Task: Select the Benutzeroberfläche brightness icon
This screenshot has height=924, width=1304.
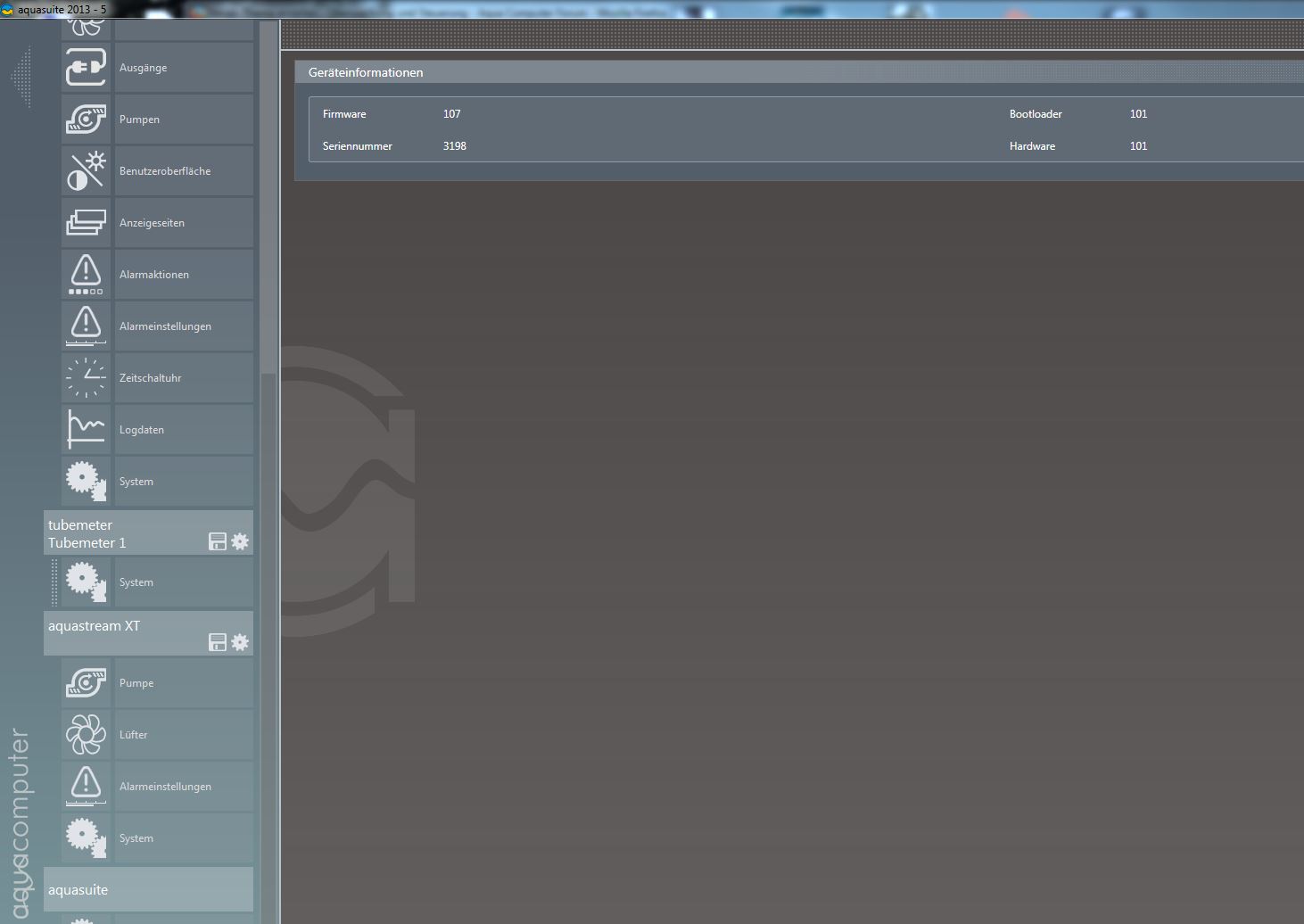Action: 87,171
